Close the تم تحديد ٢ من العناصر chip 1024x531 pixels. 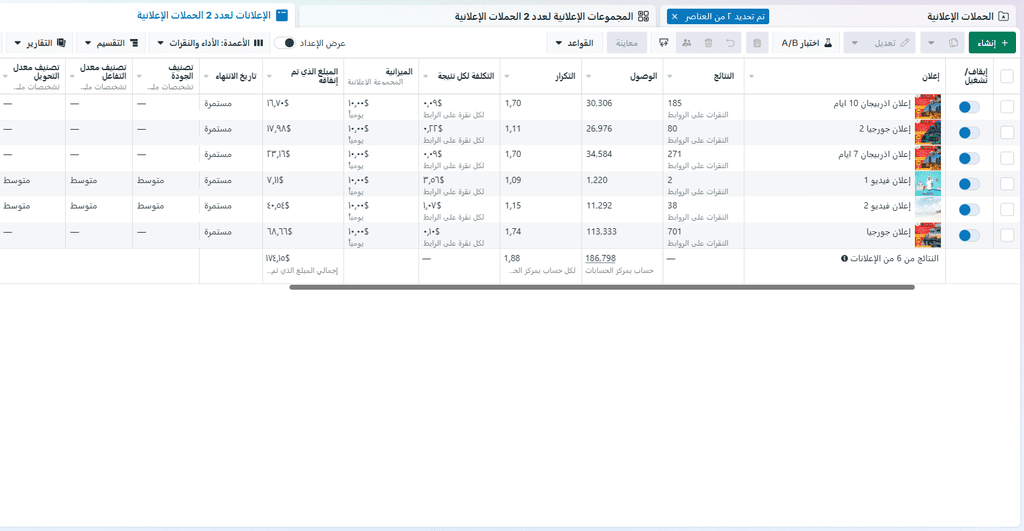point(675,16)
